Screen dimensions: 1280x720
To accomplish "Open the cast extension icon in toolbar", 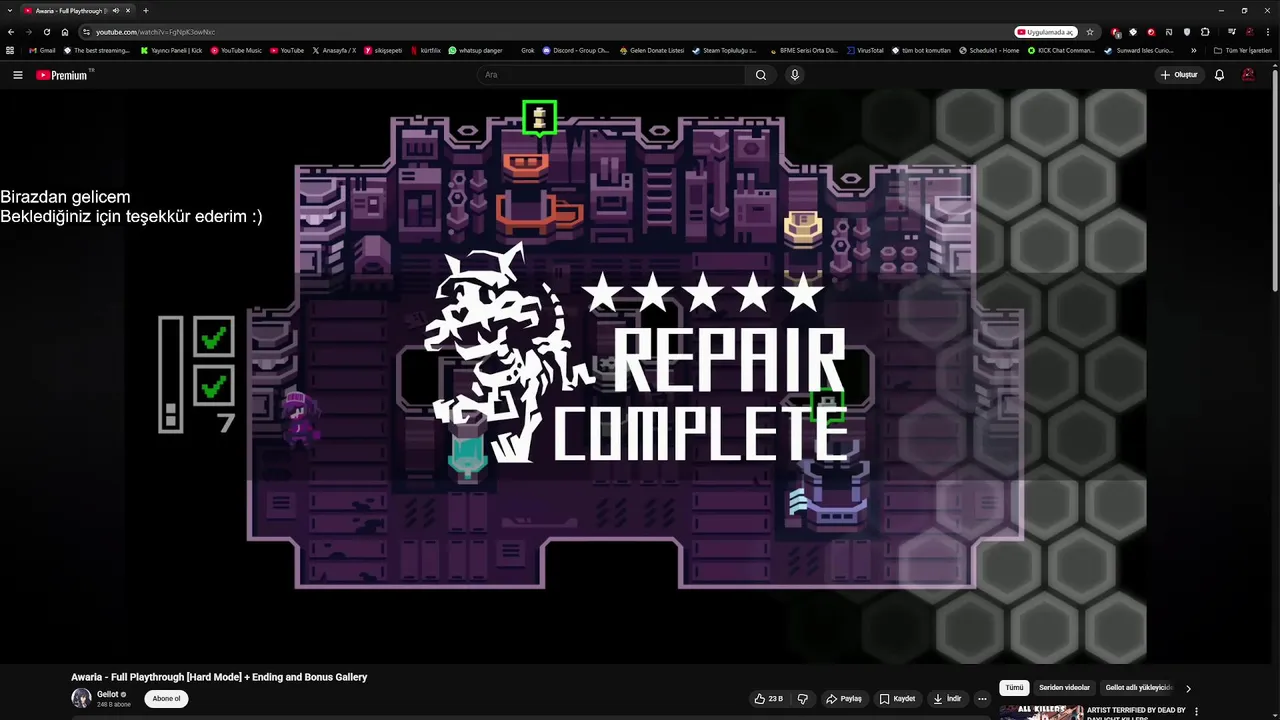I will 1169,32.
